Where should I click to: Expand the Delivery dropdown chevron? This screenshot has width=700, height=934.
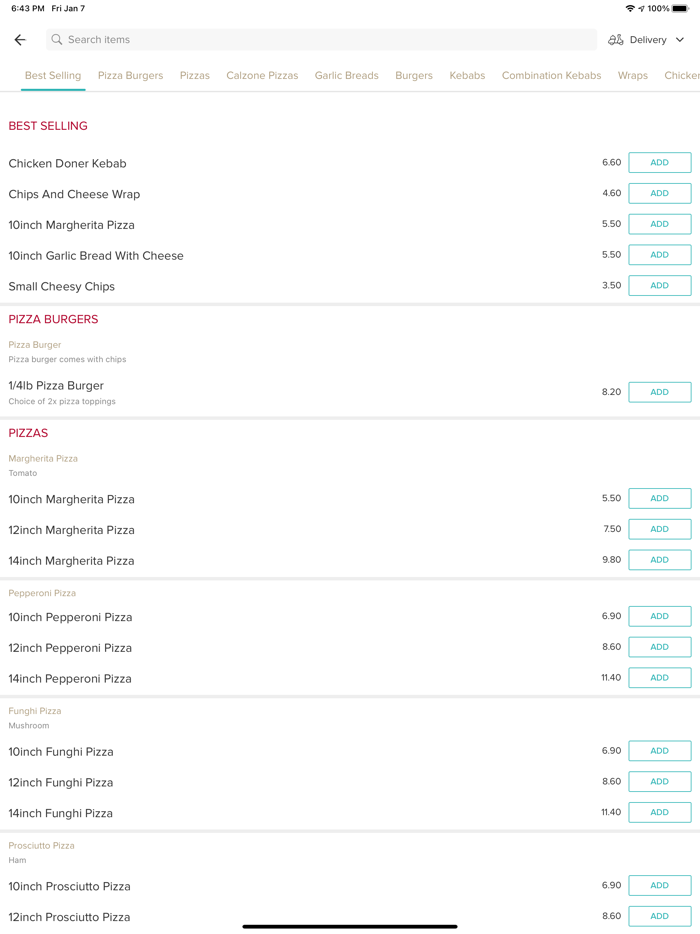pos(680,40)
